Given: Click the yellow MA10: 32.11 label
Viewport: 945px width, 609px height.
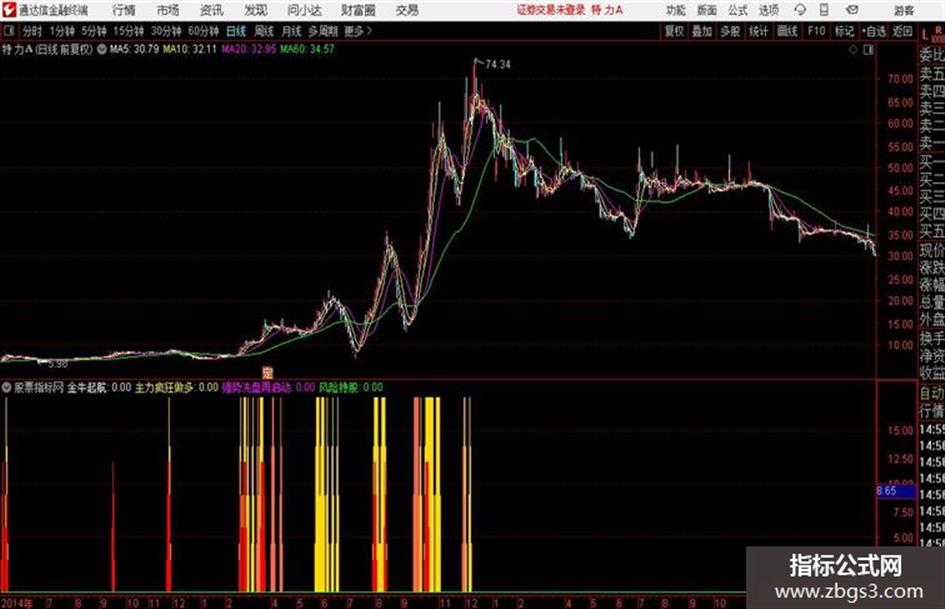Looking at the screenshot, I should click(190, 49).
